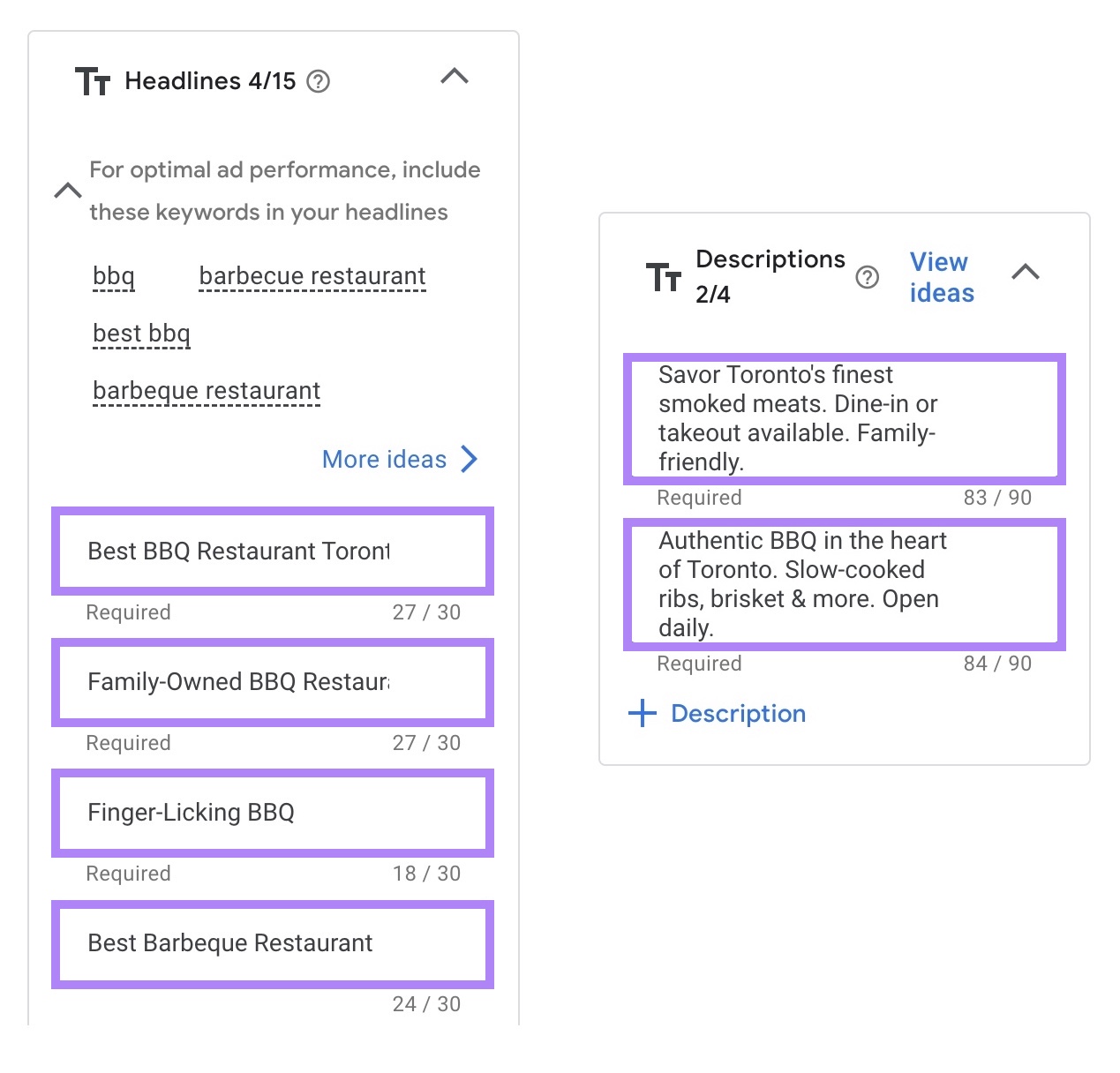The height and width of the screenshot is (1073, 1120).
Task: Click the More ideas arrow icon
Action: click(x=470, y=459)
